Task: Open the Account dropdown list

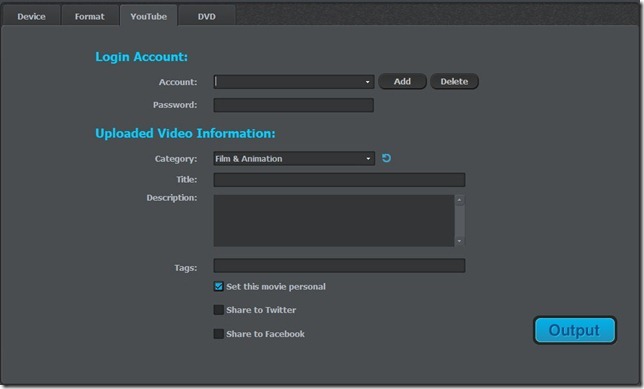Action: coord(368,82)
